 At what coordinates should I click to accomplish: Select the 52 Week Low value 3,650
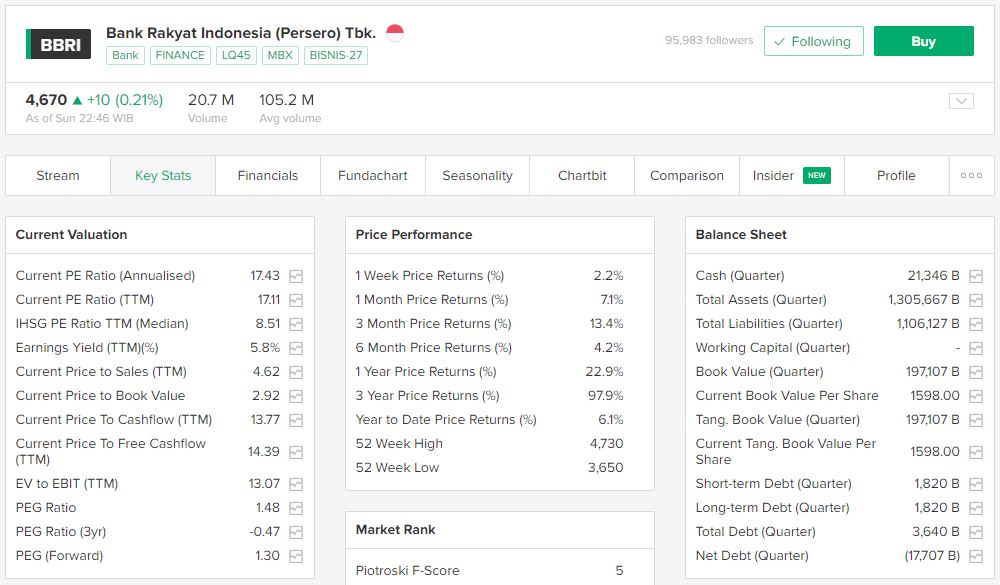tap(605, 468)
